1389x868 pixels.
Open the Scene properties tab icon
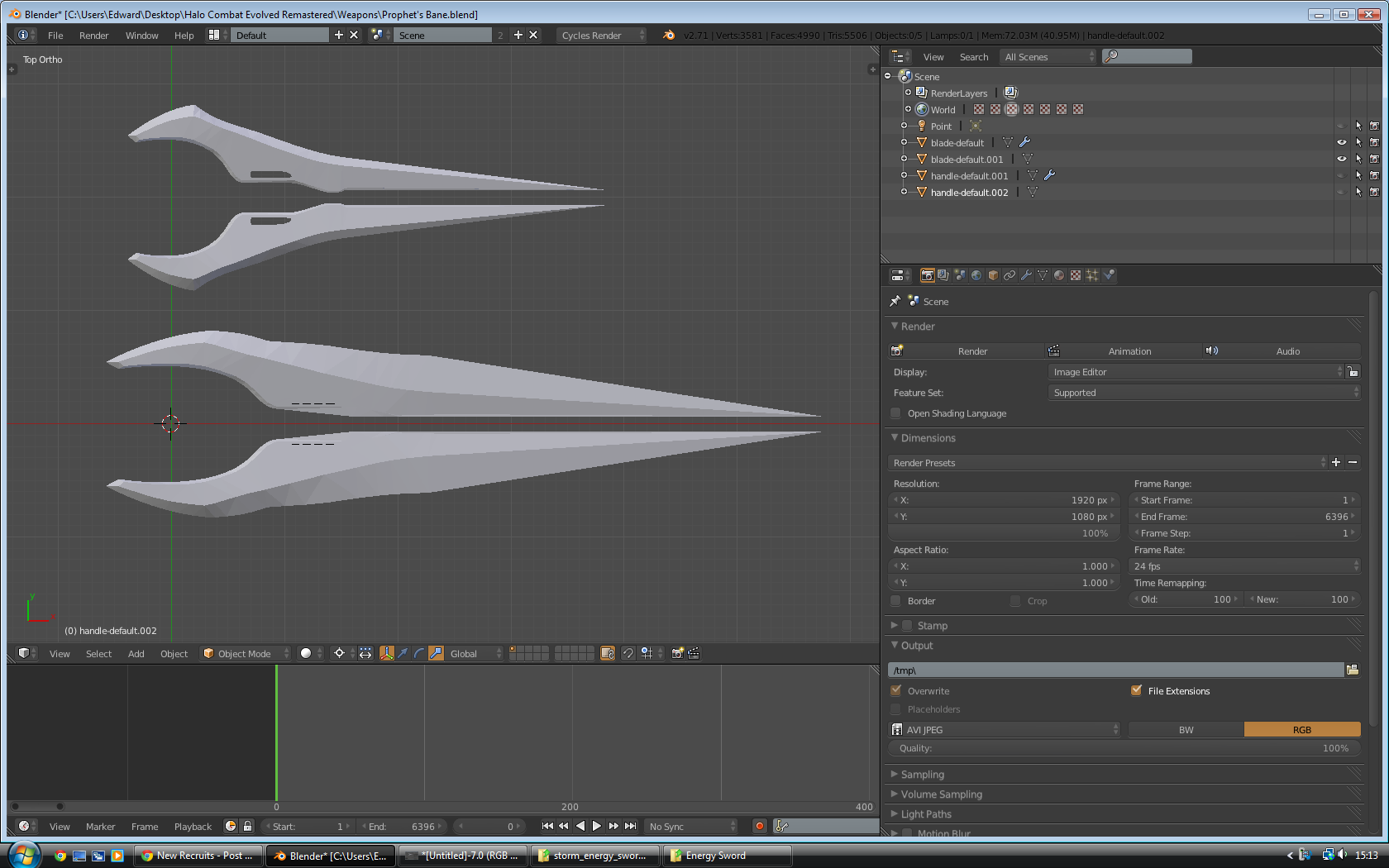pos(960,275)
